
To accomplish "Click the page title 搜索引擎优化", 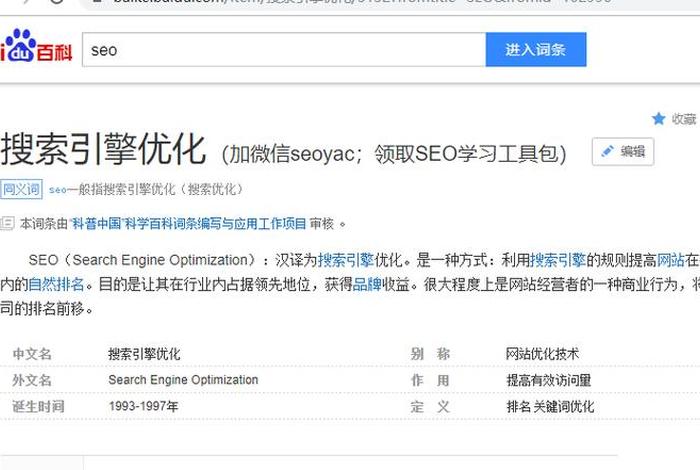I will click(103, 149).
